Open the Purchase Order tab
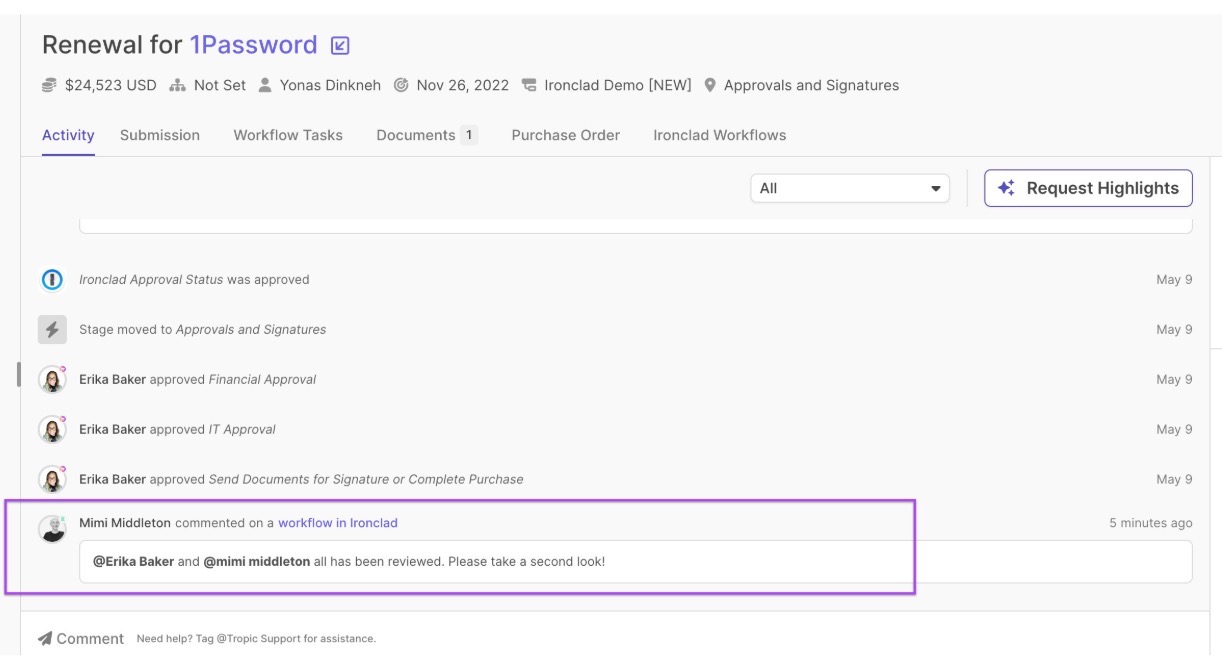 coord(566,135)
